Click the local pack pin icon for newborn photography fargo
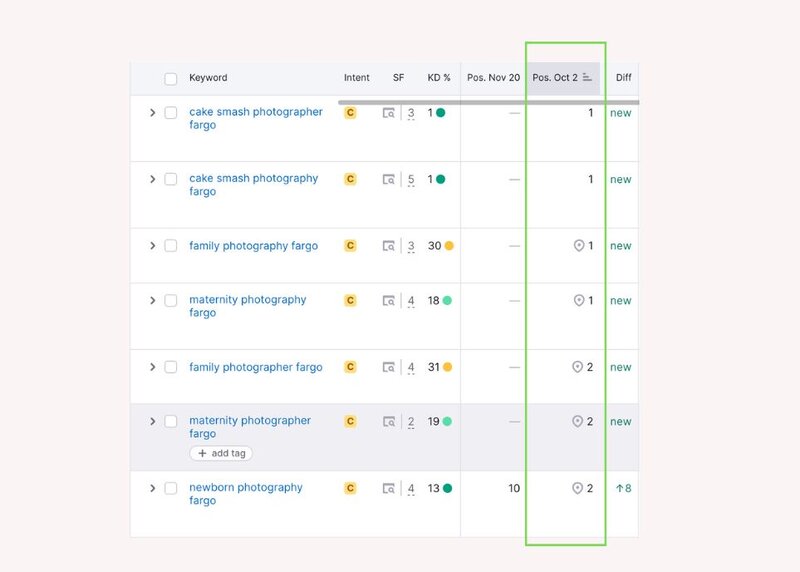Screen dimensions: 800x572 click(577, 489)
